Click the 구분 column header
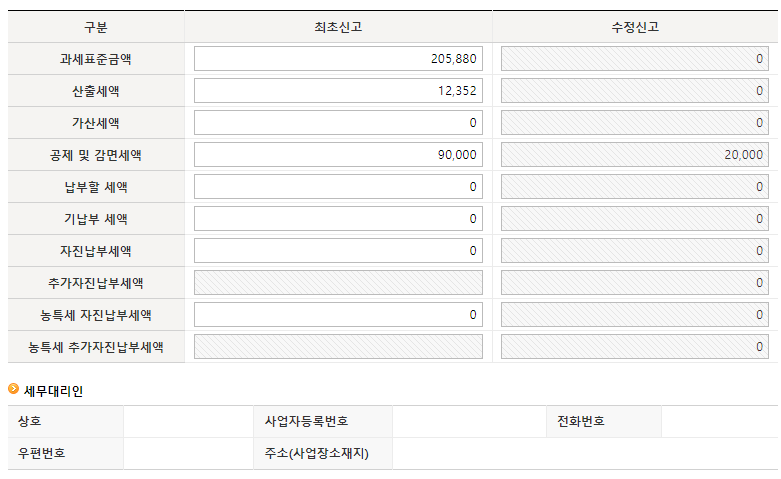This screenshot has width=781, height=479. tap(96, 27)
